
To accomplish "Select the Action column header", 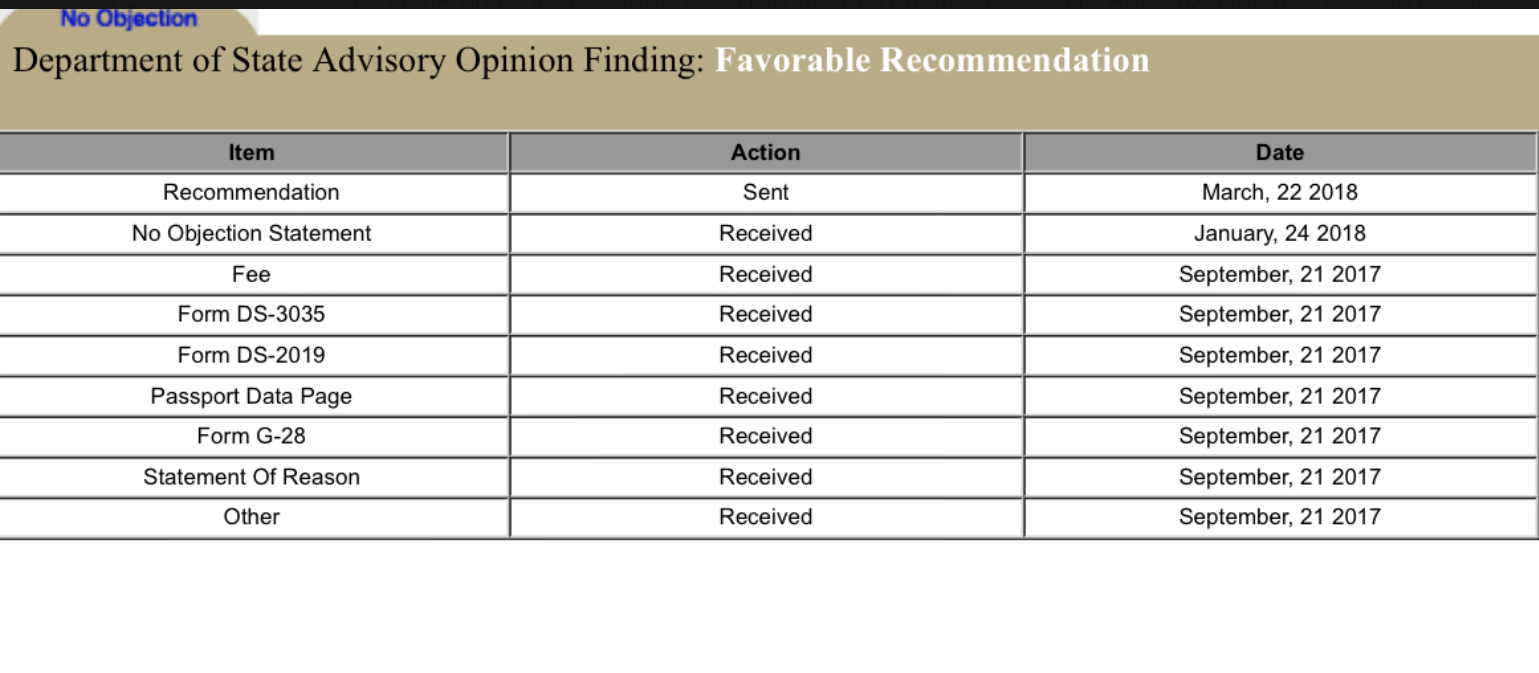I will (x=765, y=153).
